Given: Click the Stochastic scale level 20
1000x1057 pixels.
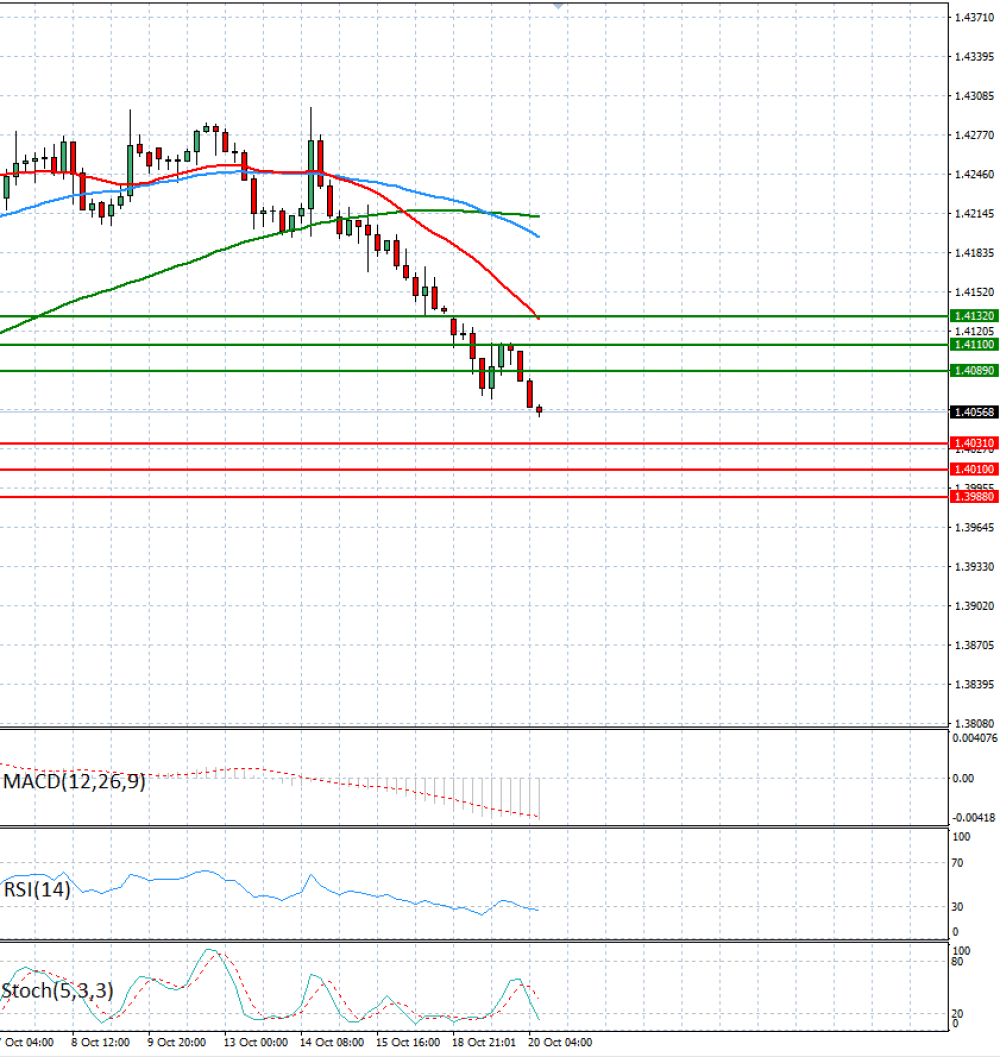Looking at the screenshot, I should (x=957, y=1014).
